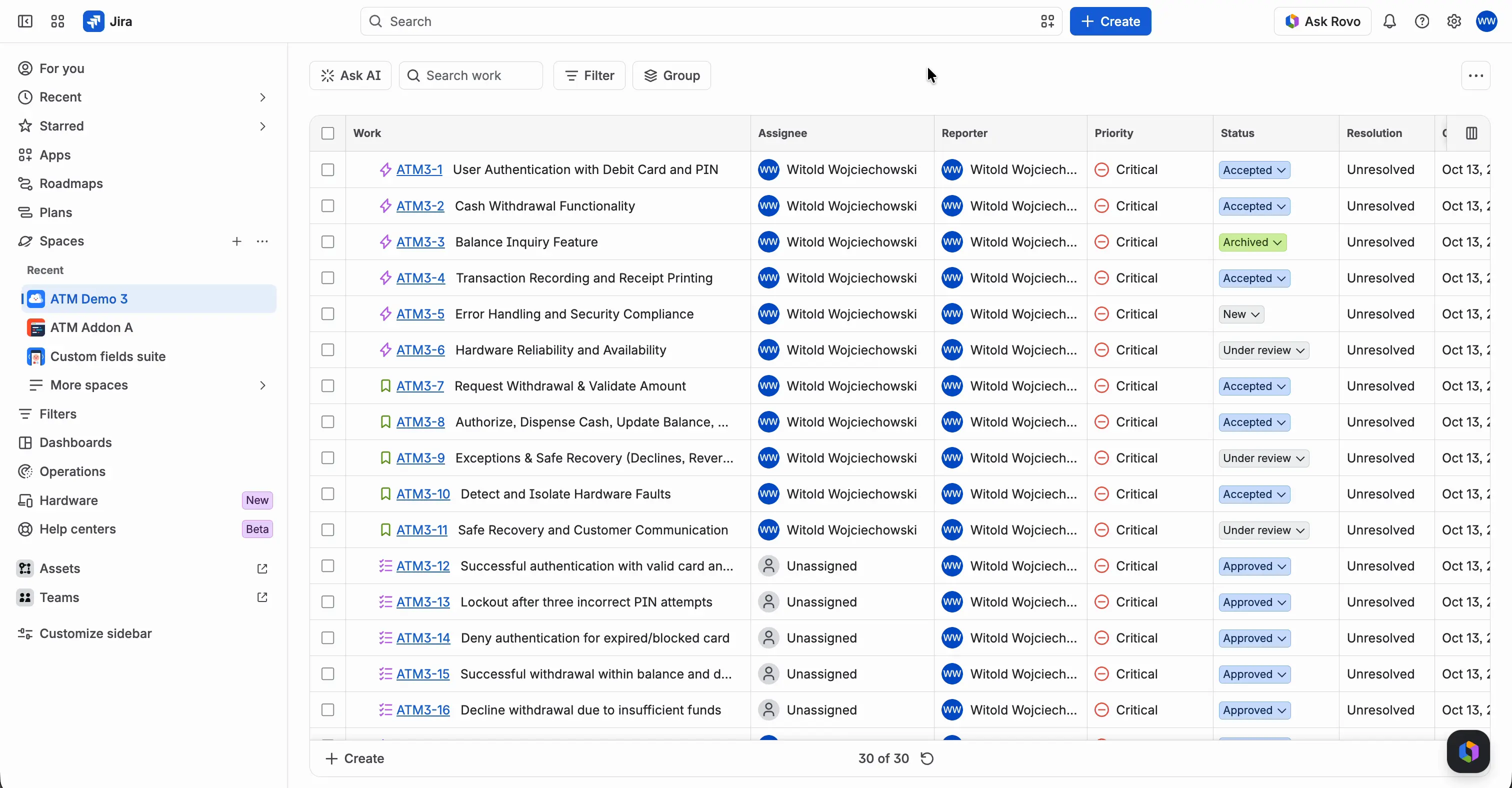Open the app switcher grid icon

pyautogui.click(x=57, y=21)
